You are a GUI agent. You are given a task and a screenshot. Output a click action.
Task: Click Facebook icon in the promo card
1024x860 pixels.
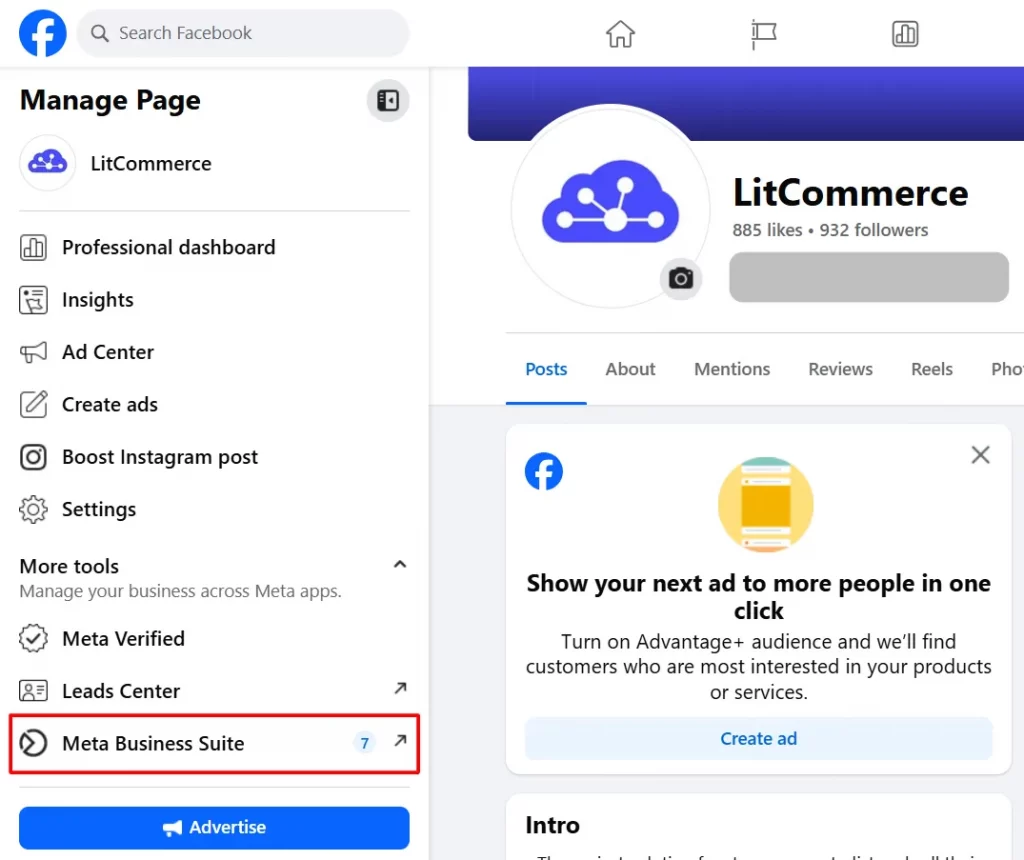coord(544,471)
